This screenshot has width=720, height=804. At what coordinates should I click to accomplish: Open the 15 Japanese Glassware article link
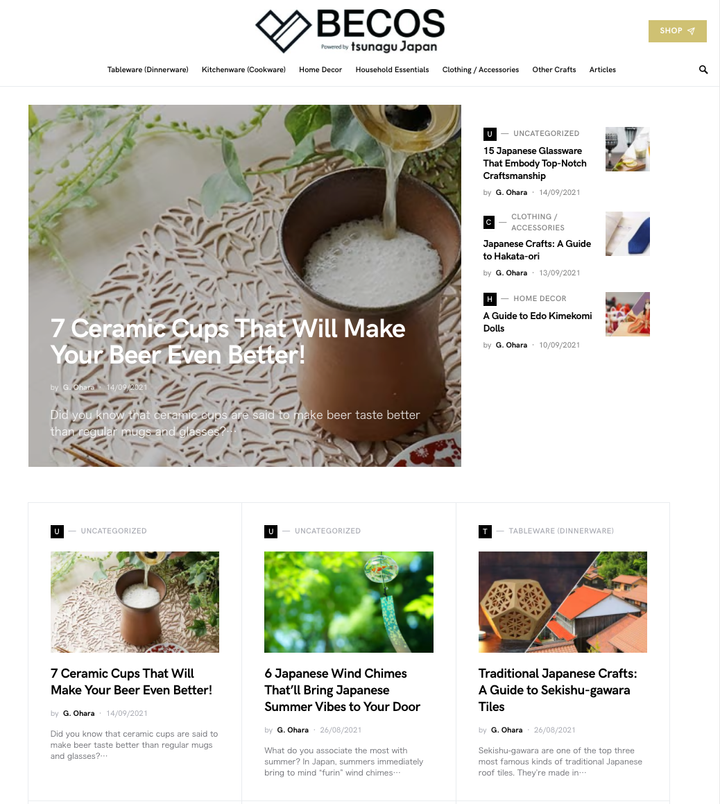tap(535, 163)
